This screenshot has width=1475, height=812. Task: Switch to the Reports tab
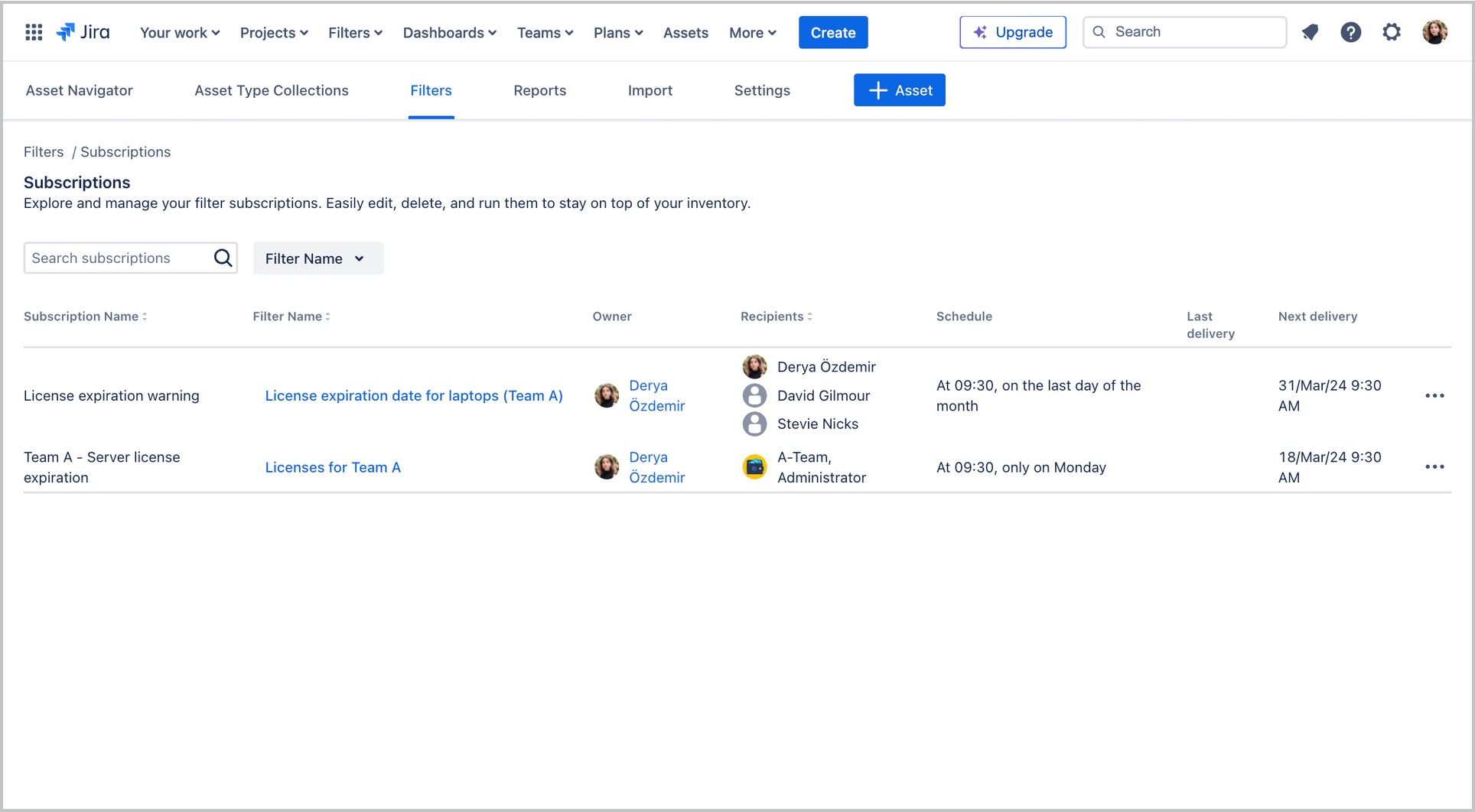540,90
